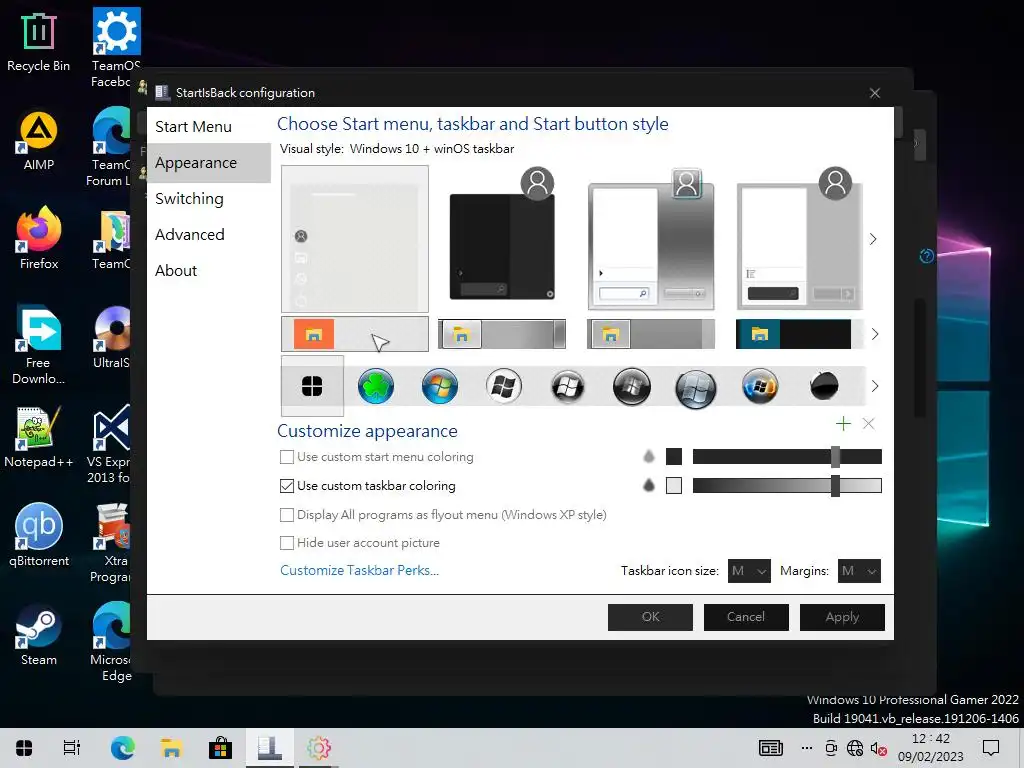Launch Steam from desktop
The image size is (1024, 768).
pyautogui.click(x=38, y=635)
